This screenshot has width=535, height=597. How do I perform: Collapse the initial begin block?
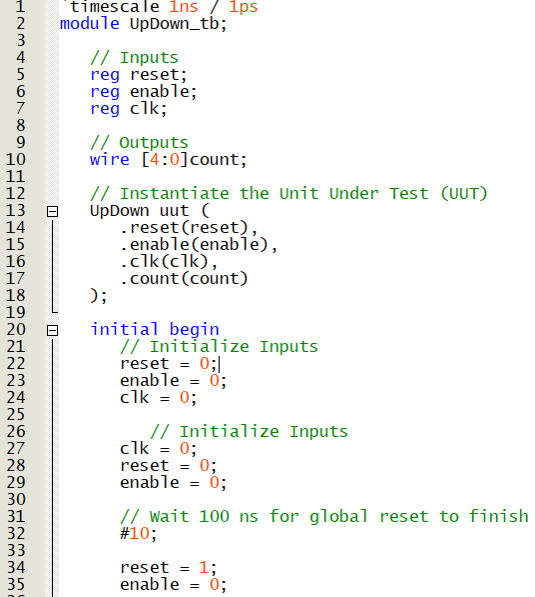click(x=53, y=330)
